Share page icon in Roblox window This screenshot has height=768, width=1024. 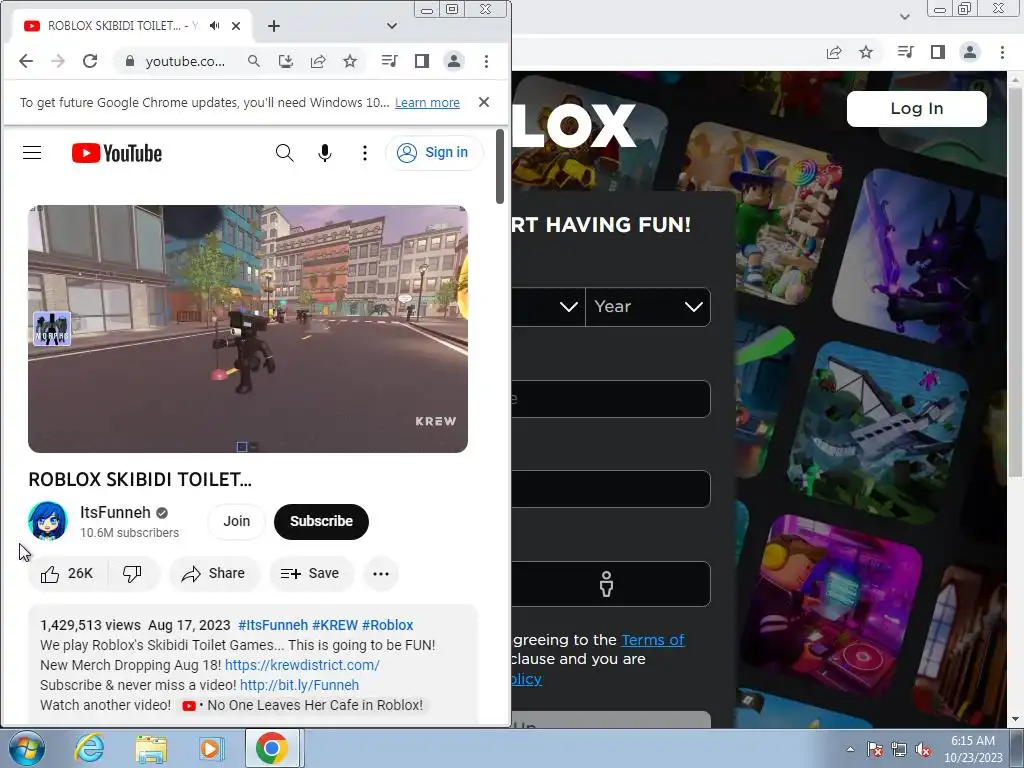[x=834, y=52]
